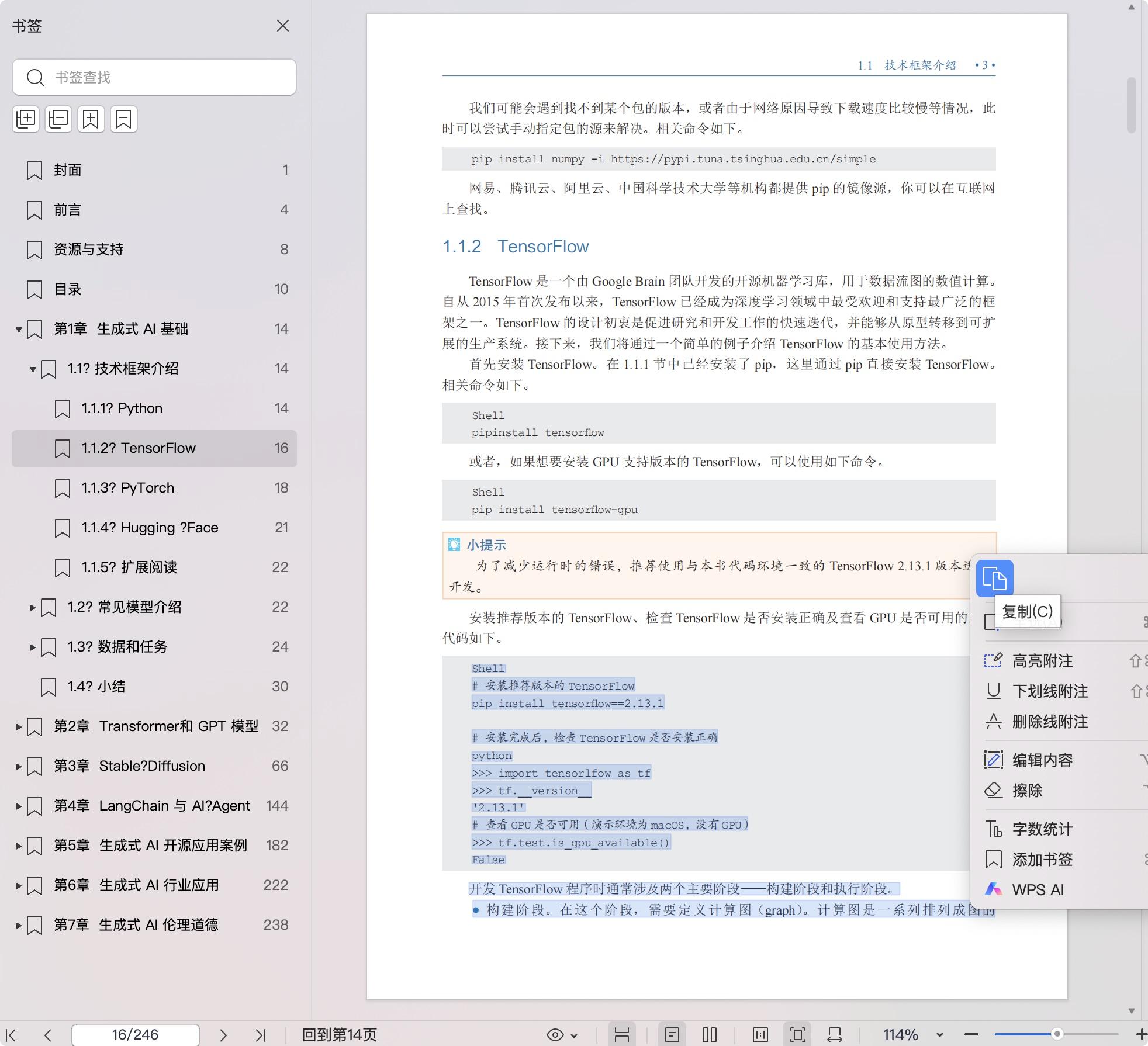The width and height of the screenshot is (1148, 1046).
Task: Click the bookmark icon beside 第3章 Stable Diffusion
Action: click(34, 767)
